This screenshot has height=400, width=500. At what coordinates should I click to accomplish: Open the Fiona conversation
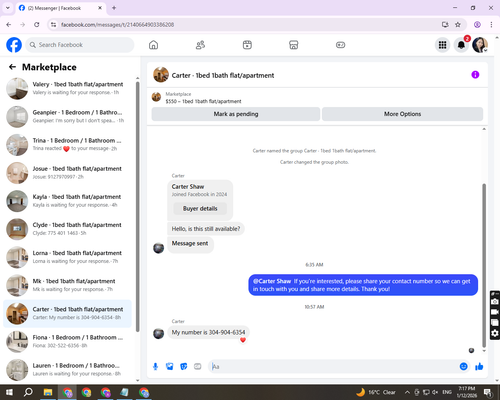[x=68, y=342]
